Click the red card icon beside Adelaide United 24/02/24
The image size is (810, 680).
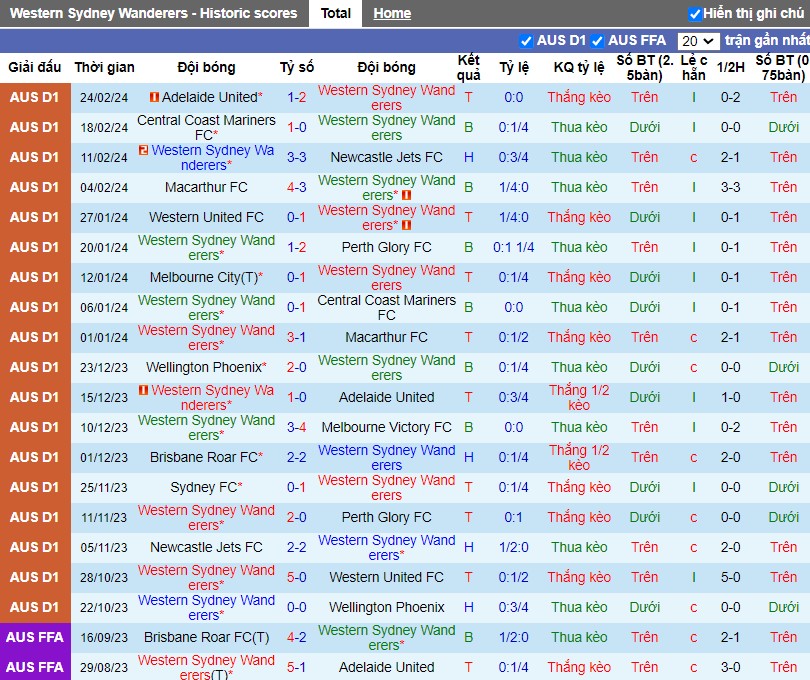coord(154,97)
